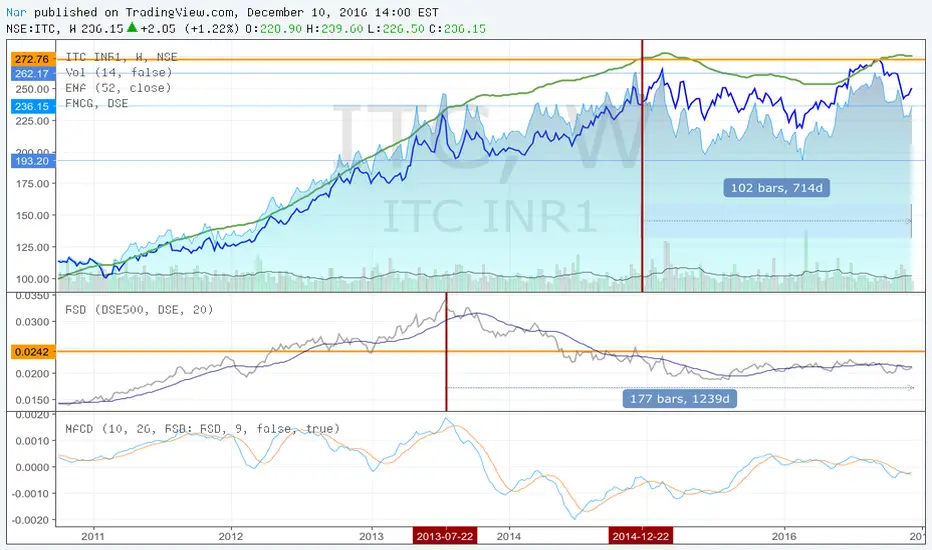Viewport: 932px width, 550px height.
Task: Click the 0.0300 RSD axis label
Action: click(33, 322)
